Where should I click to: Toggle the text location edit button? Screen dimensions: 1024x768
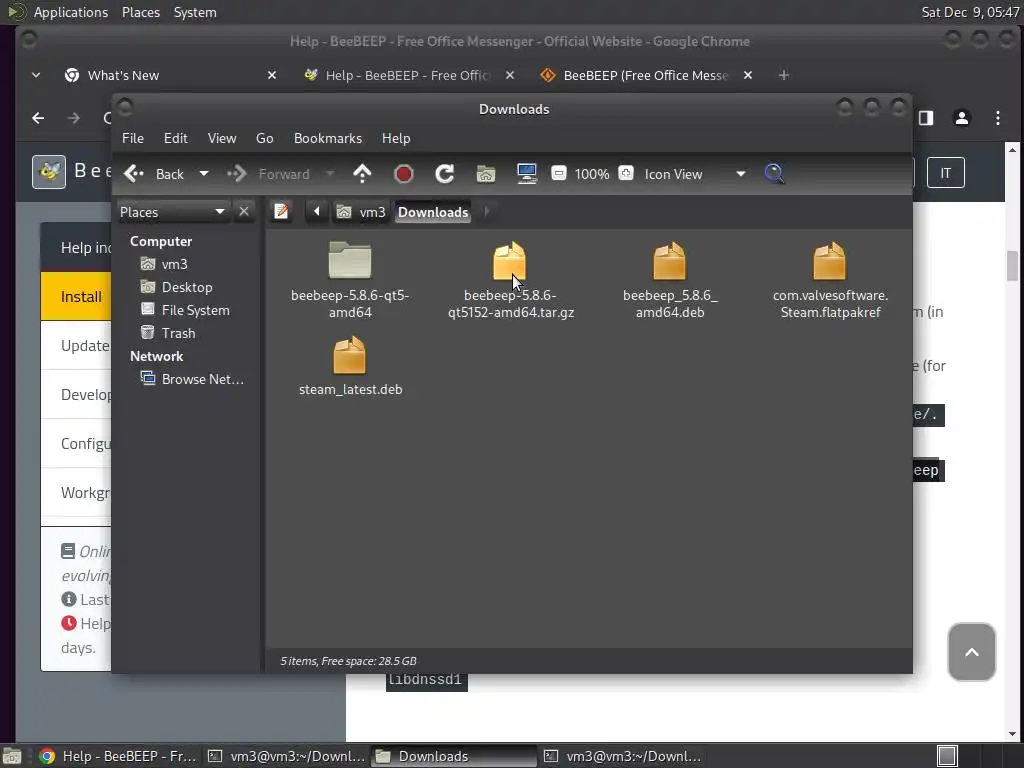(x=281, y=212)
